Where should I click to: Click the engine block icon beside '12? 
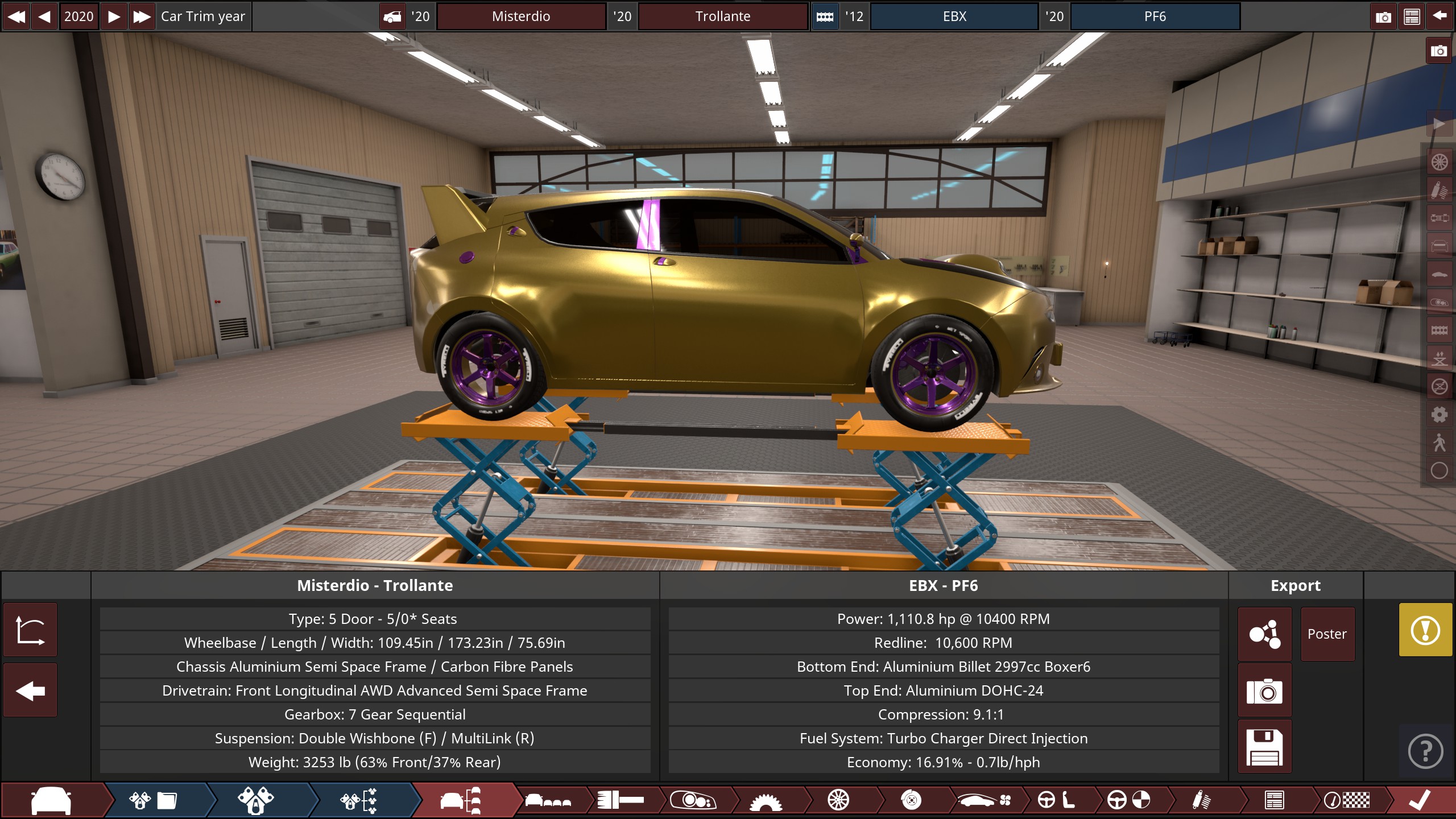point(825,16)
